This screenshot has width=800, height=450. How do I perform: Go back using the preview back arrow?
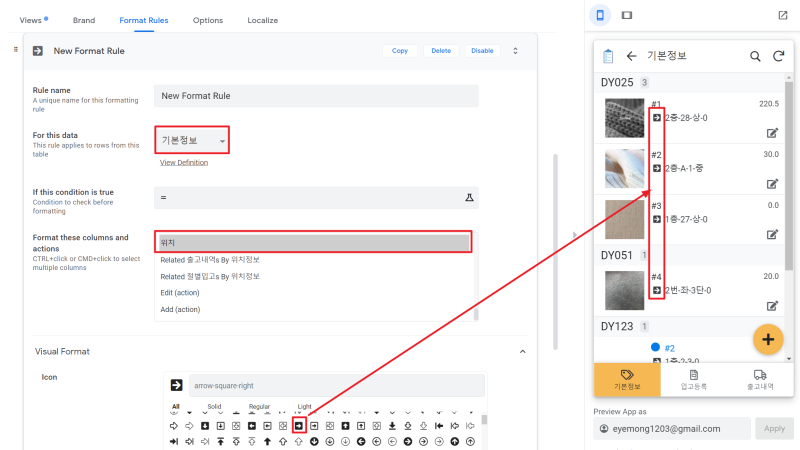(x=632, y=56)
